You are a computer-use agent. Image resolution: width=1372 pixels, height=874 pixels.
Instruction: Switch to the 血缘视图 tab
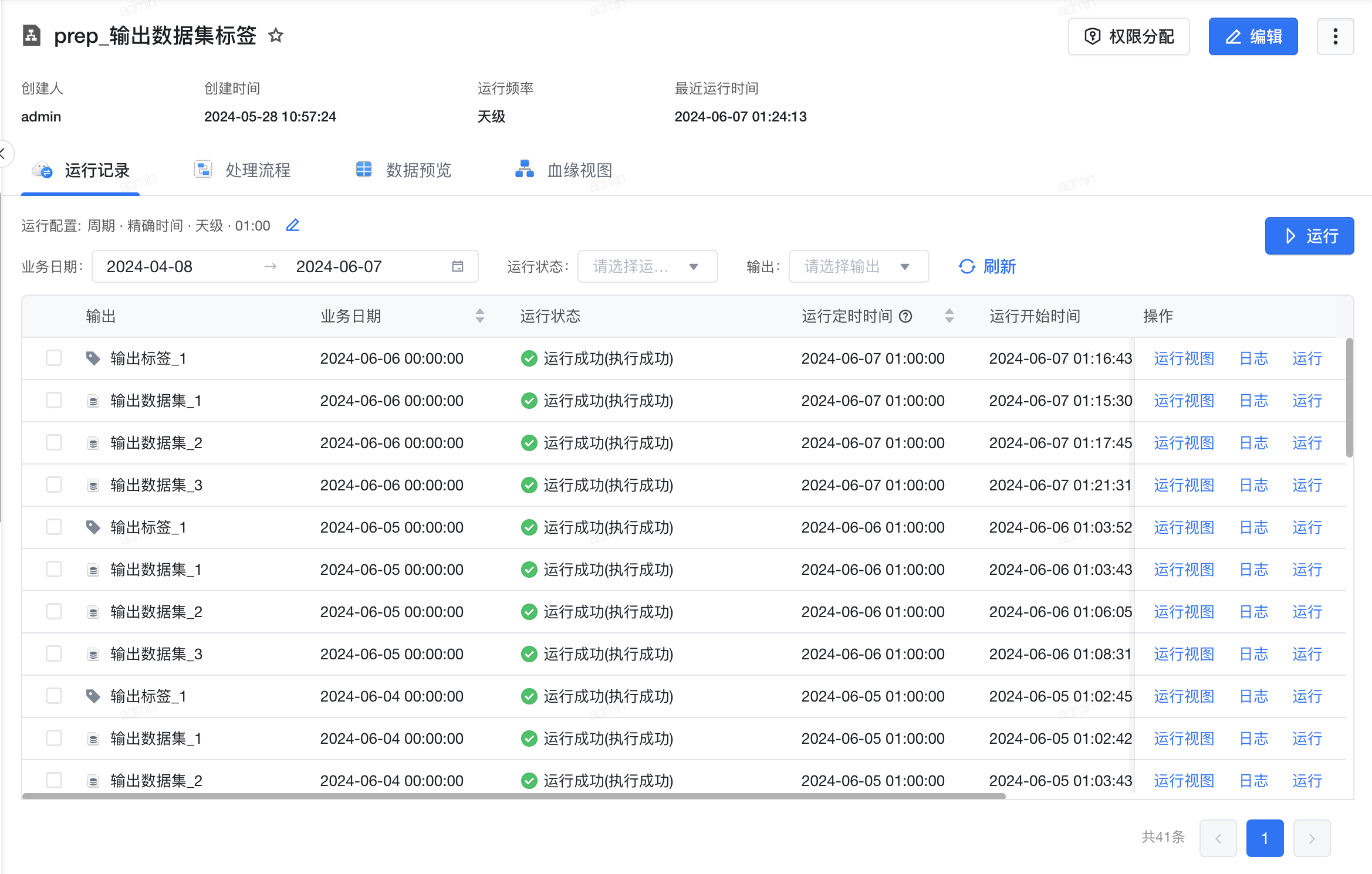tap(563, 171)
